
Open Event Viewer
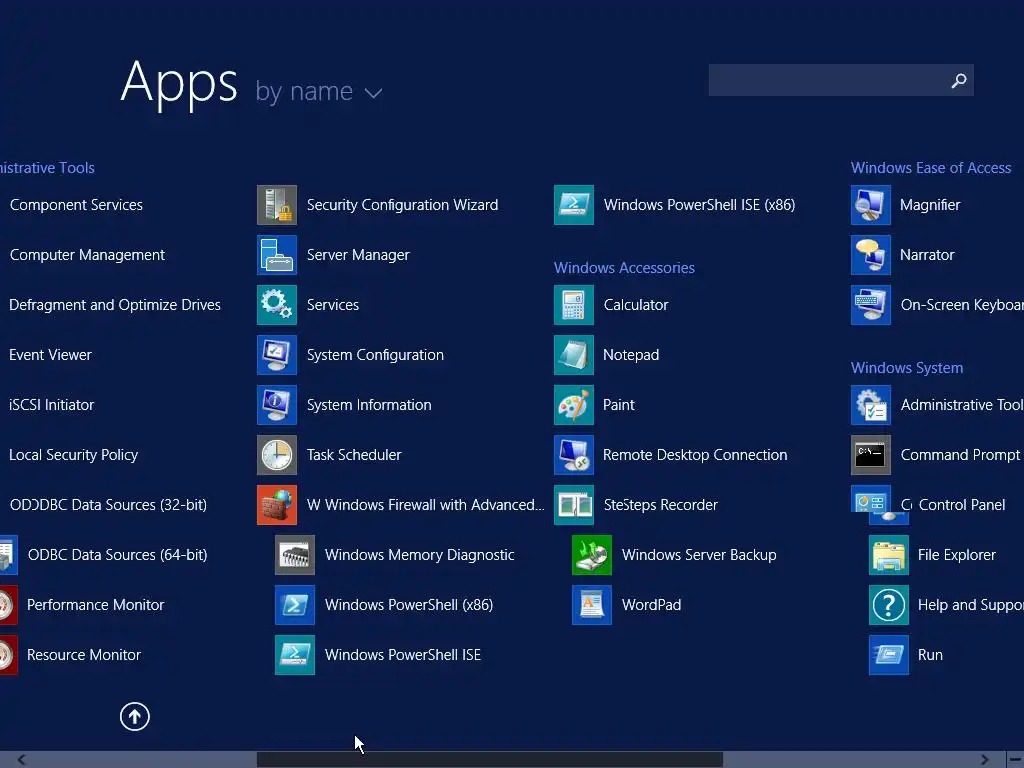(x=50, y=355)
